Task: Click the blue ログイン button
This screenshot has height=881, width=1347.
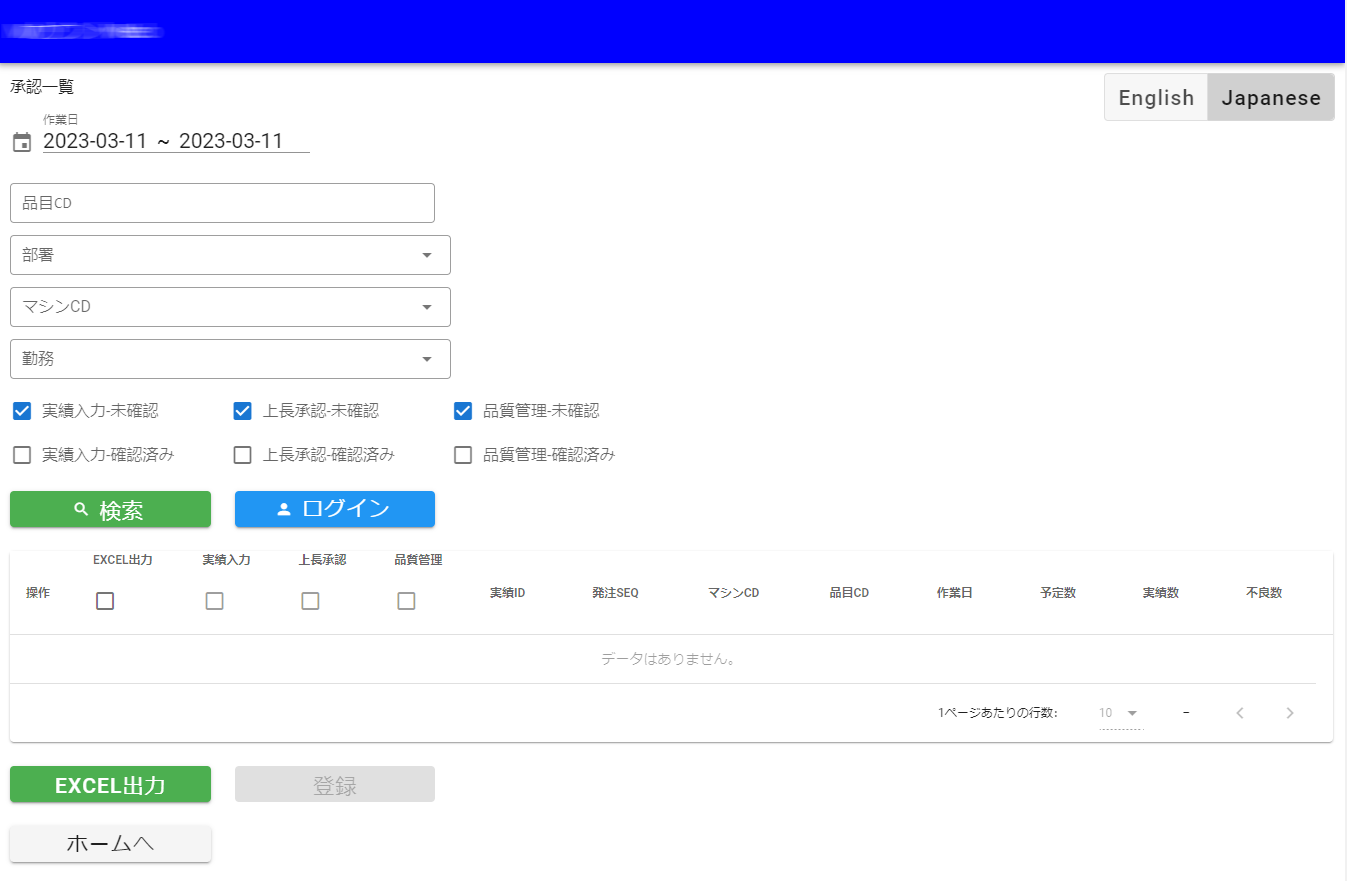Action: 334,509
